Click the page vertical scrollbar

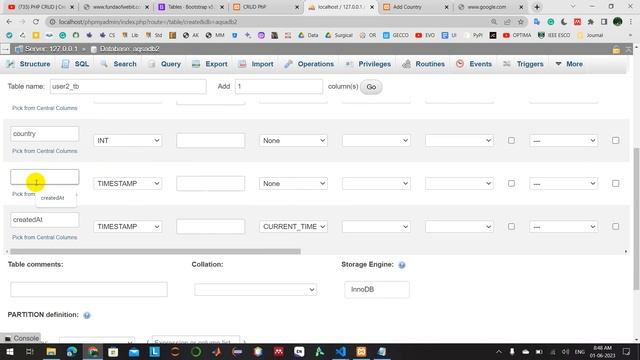click(636, 219)
